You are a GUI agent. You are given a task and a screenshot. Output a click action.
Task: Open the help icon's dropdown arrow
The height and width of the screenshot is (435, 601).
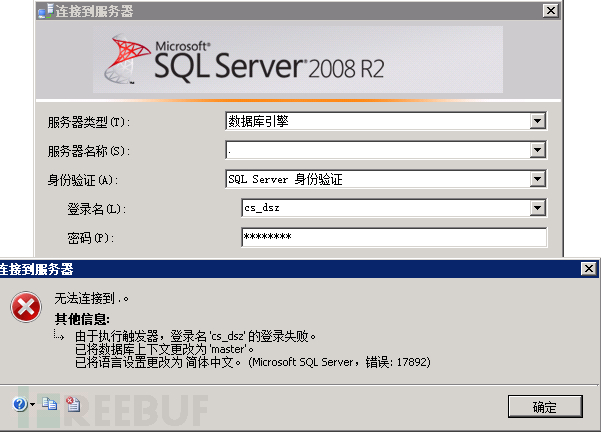33,404
